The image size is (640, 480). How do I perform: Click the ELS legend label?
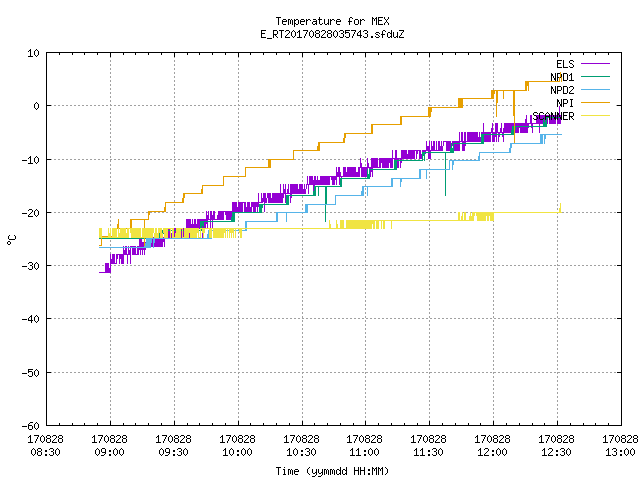click(x=565, y=64)
